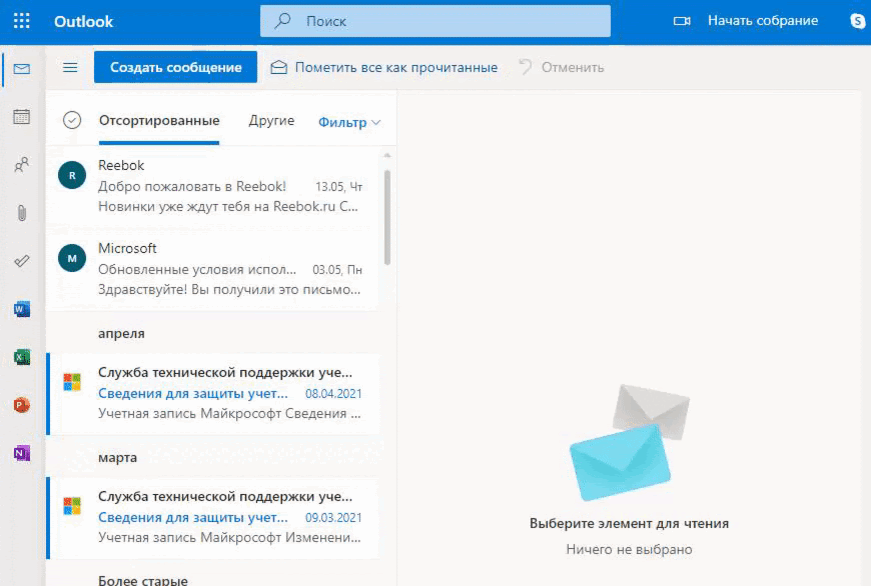Open the app launcher grid

click(22, 21)
